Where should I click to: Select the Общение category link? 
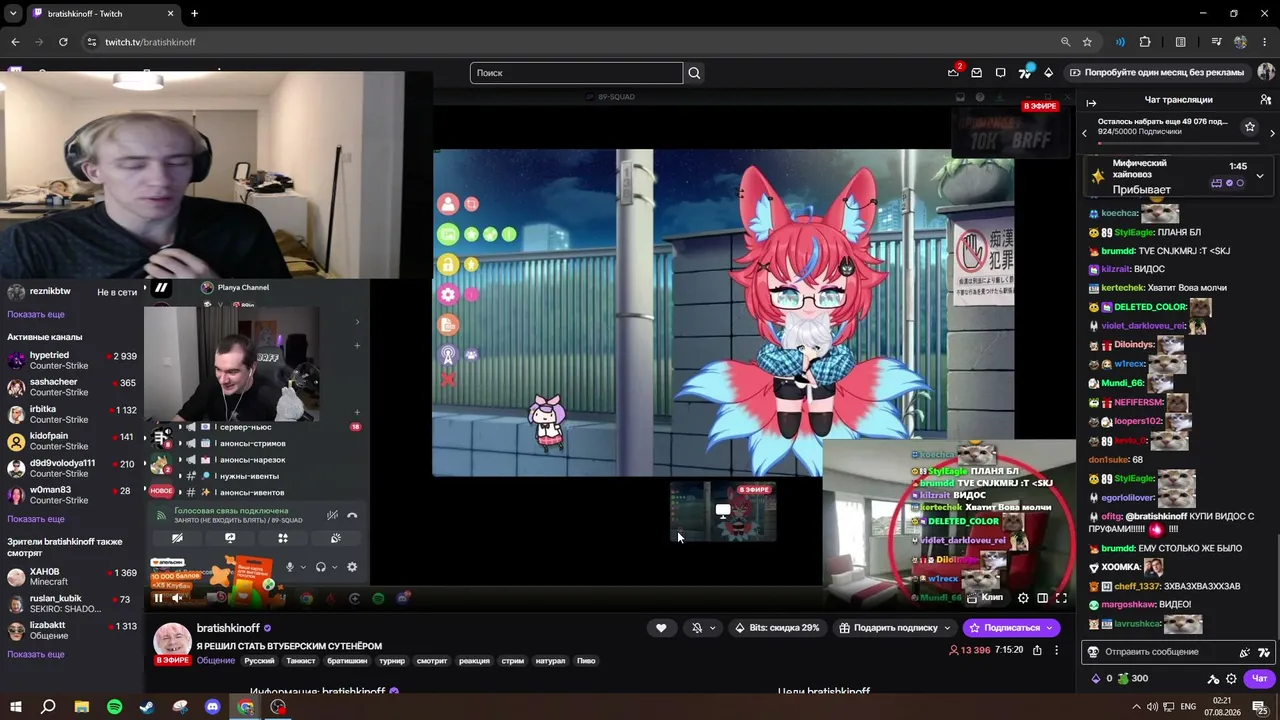[x=216, y=661]
